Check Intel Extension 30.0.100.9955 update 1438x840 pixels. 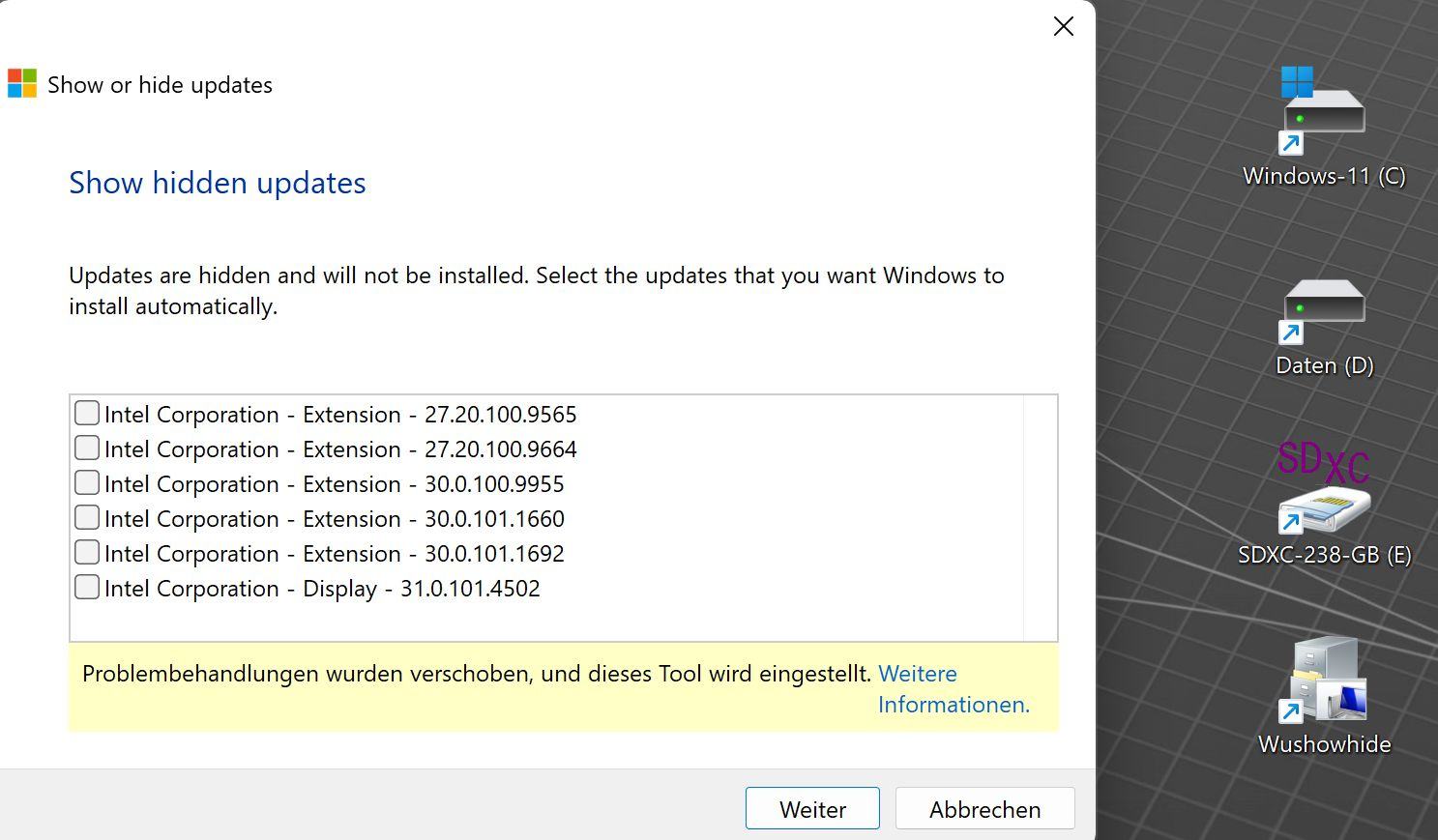click(87, 483)
